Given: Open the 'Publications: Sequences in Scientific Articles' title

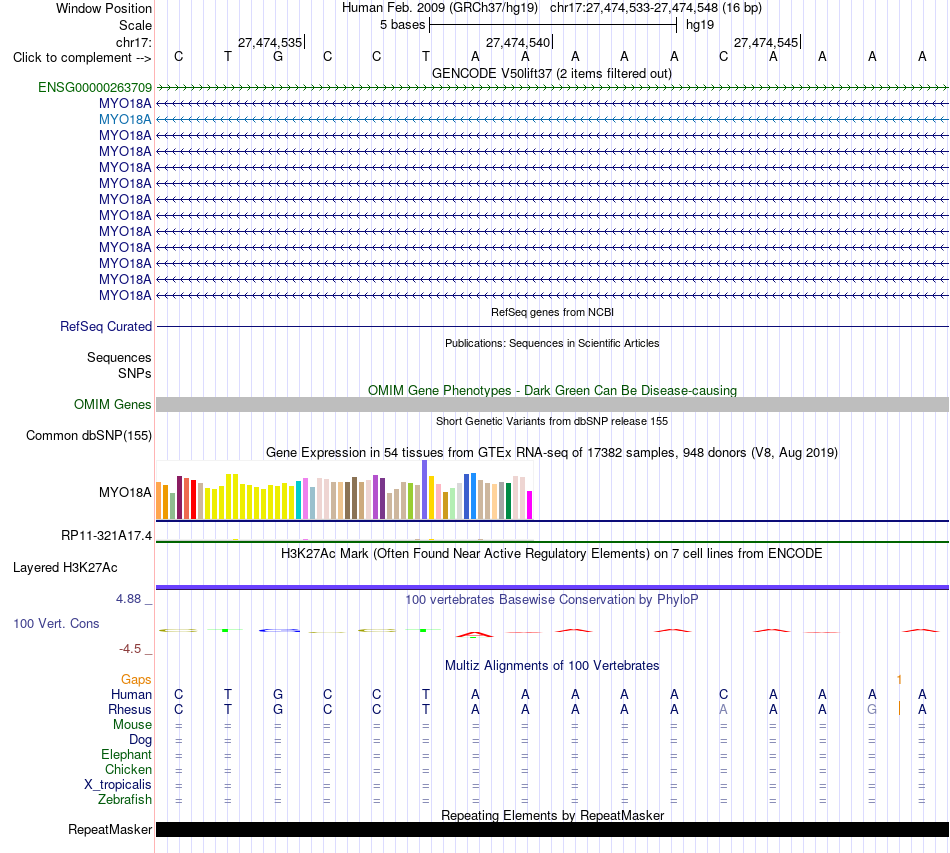Looking at the screenshot, I should click(552, 344).
